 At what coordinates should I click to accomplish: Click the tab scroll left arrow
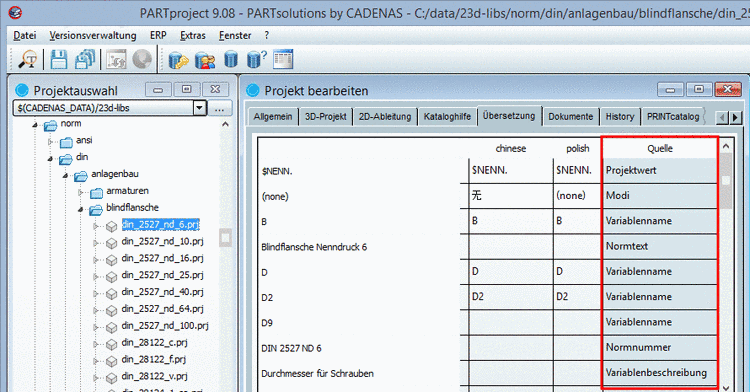pos(723,117)
